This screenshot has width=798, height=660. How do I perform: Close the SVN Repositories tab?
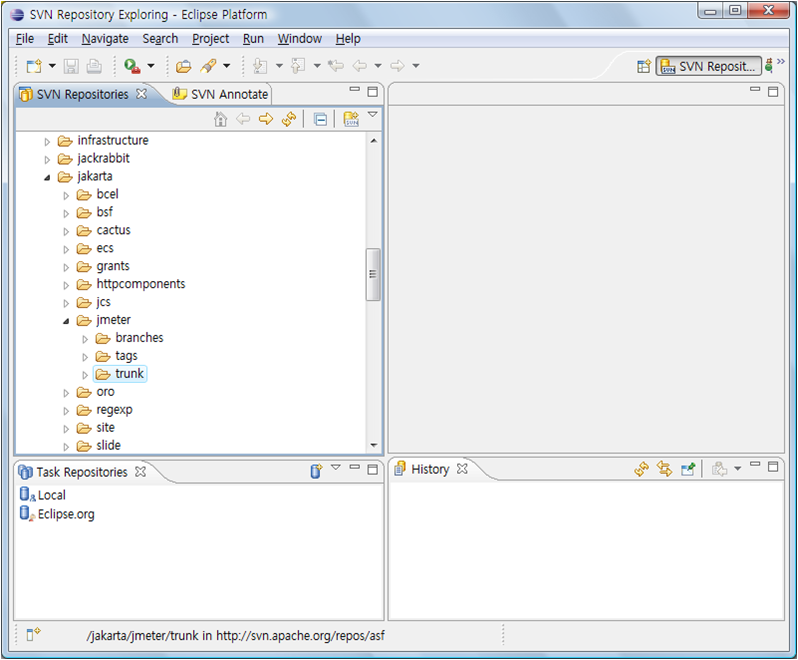point(141,94)
